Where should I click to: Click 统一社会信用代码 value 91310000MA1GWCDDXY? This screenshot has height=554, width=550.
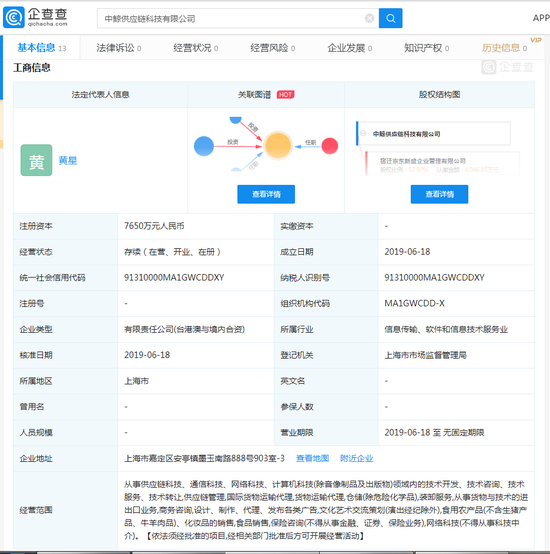[174, 277]
